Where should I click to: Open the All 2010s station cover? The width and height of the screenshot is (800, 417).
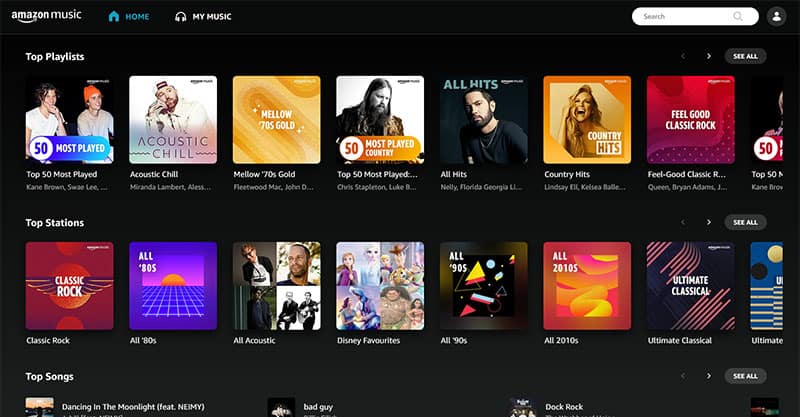tap(587, 286)
